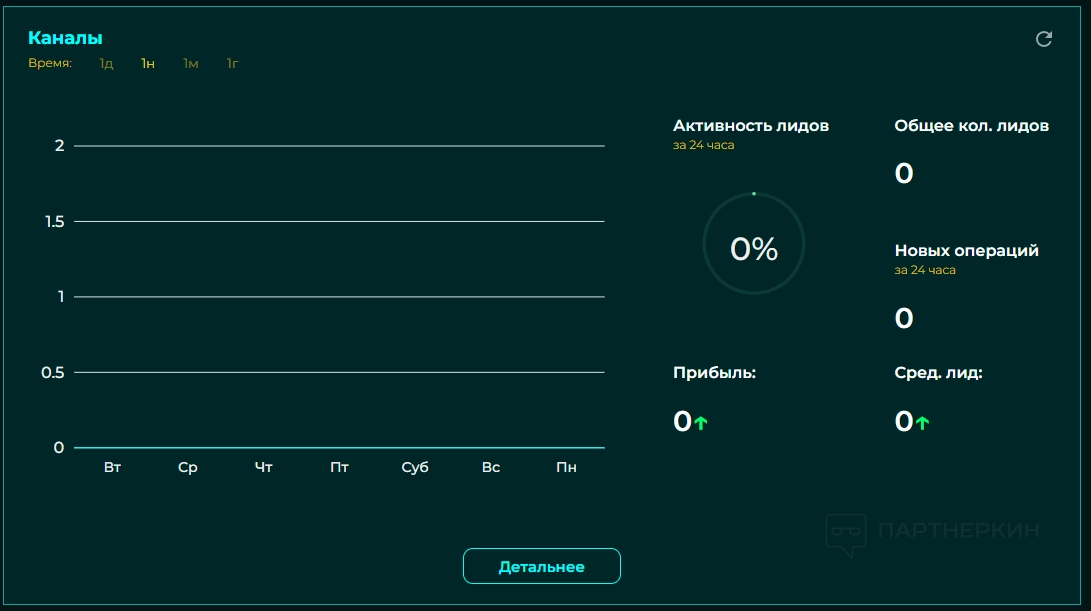Click the Общее кол. лидов zero value

904,173
